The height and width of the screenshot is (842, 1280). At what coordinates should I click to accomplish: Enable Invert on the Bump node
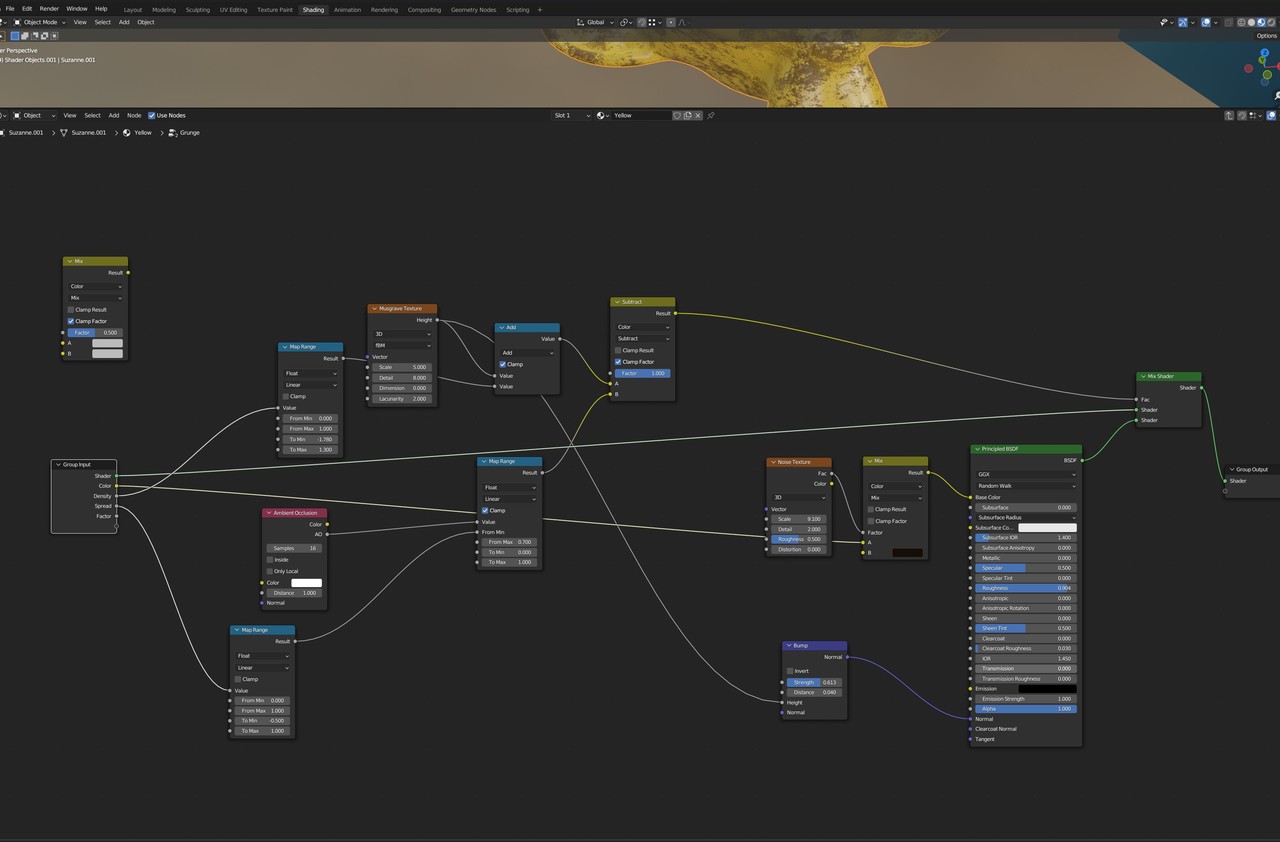tap(791, 672)
